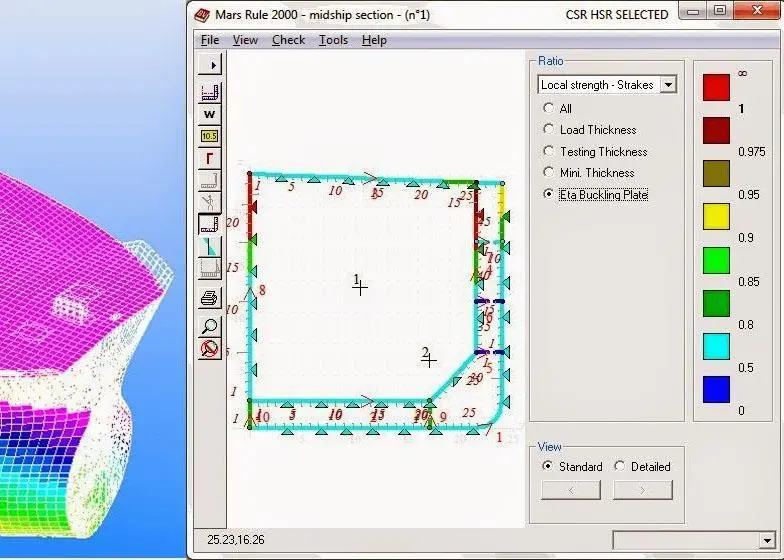
Task: Click the bright red legend swatch
Action: [716, 88]
